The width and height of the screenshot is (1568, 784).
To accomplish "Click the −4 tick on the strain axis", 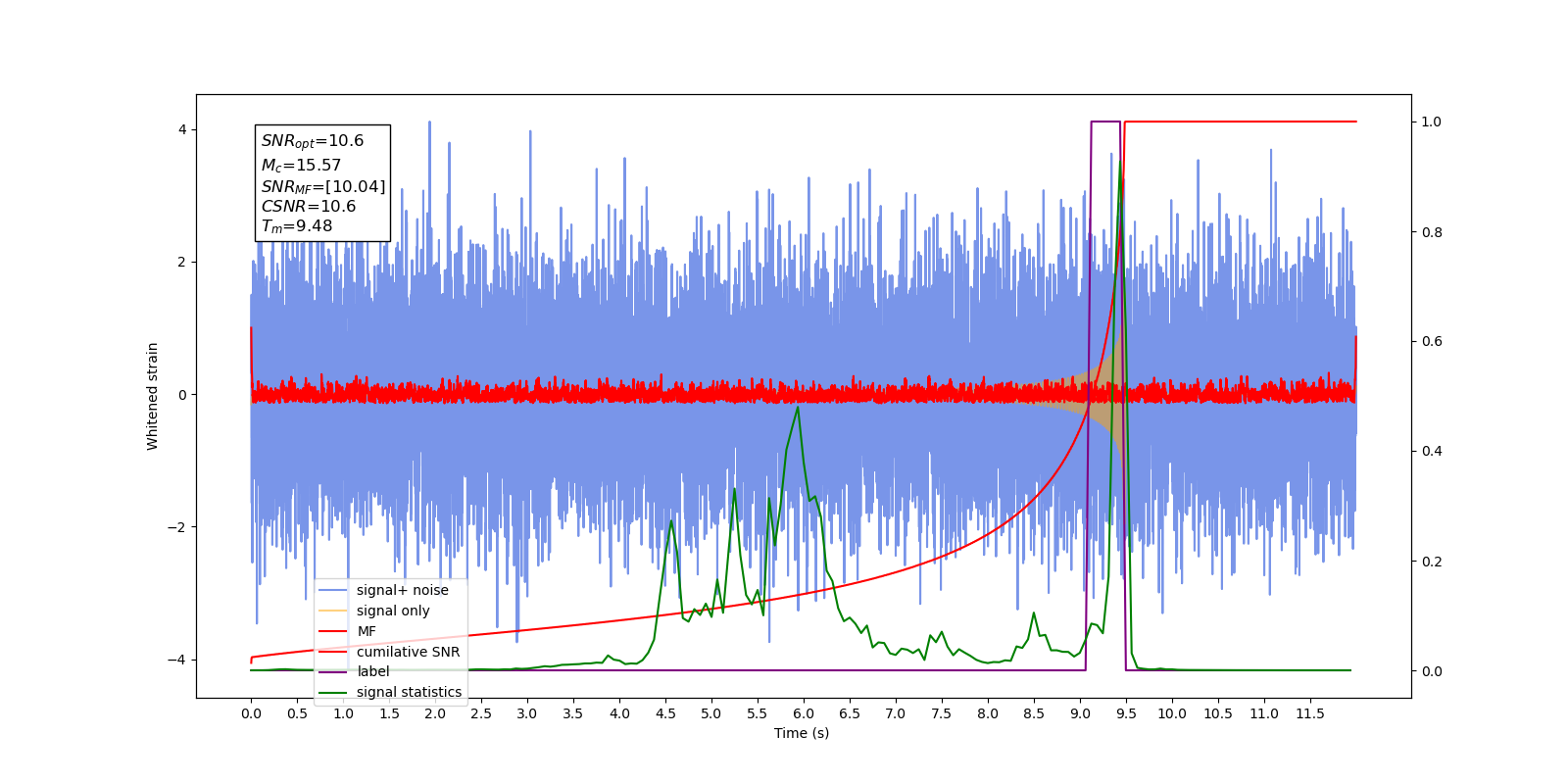I will click(x=177, y=660).
